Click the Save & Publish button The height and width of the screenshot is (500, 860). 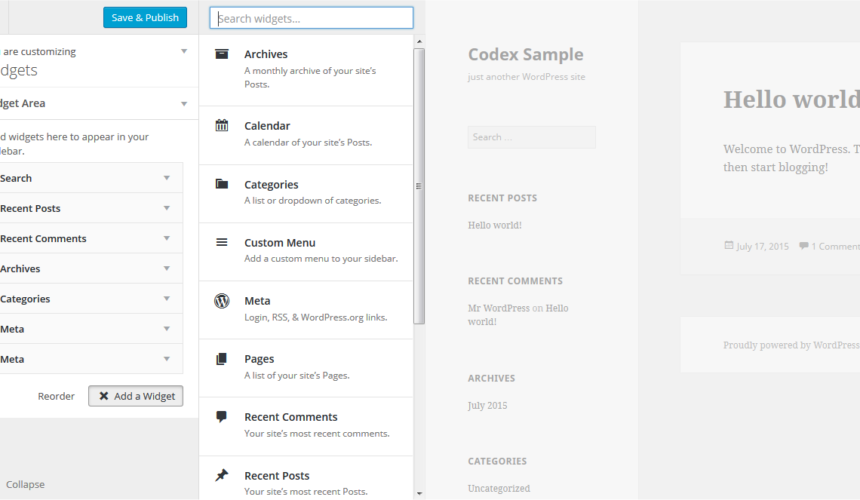(145, 18)
